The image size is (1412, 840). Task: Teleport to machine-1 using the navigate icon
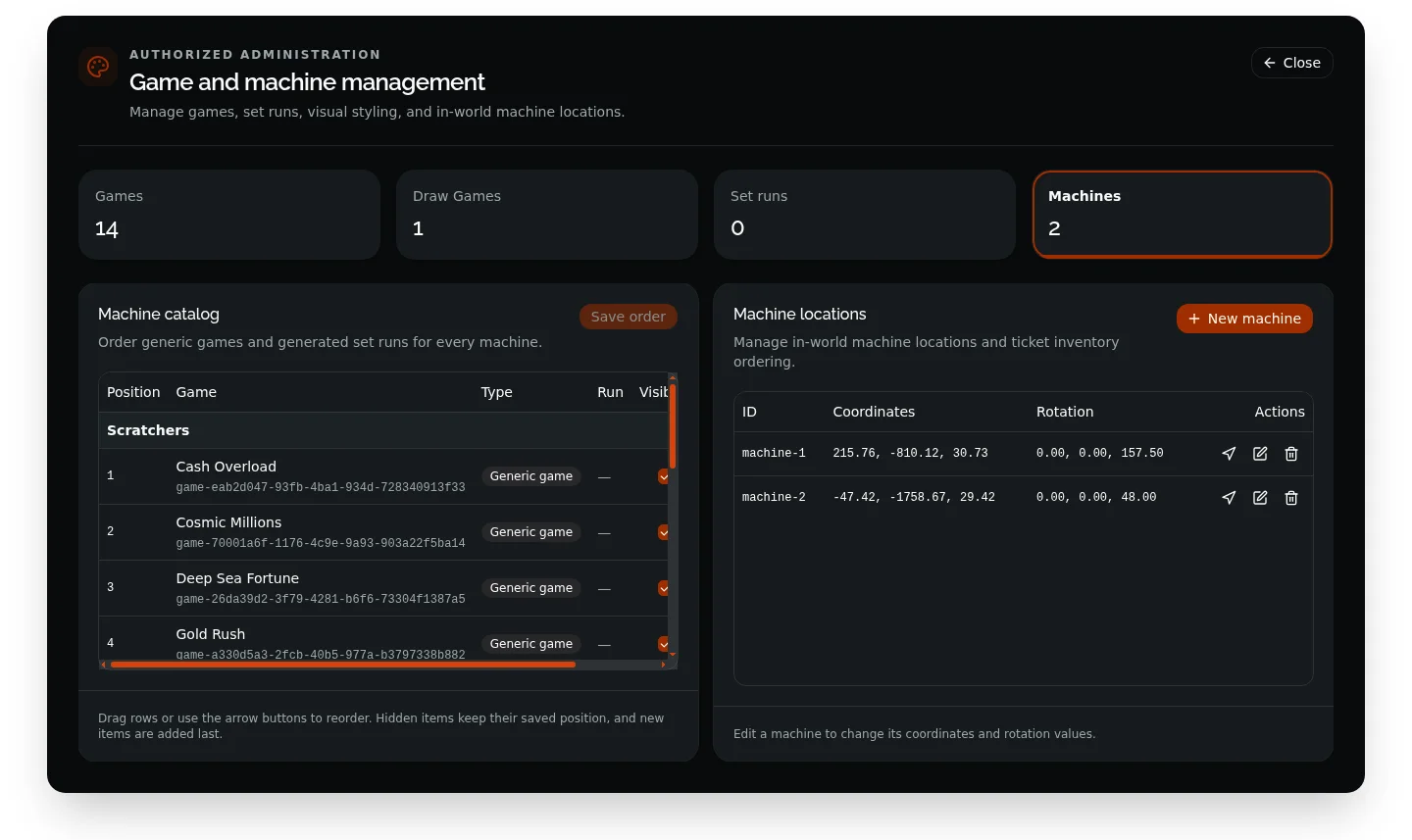[1229, 454]
